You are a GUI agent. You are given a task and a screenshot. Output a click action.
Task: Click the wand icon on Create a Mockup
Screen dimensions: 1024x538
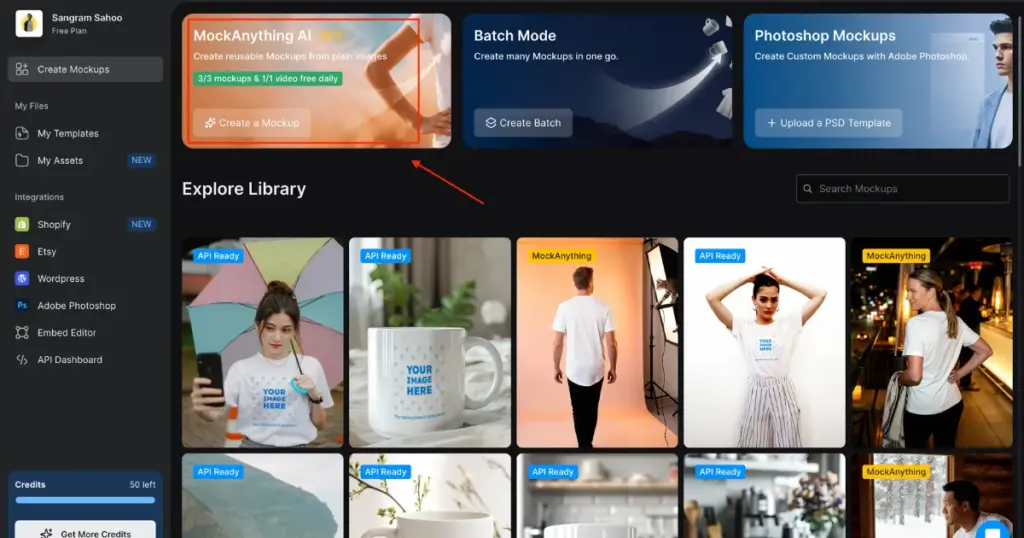pos(210,123)
